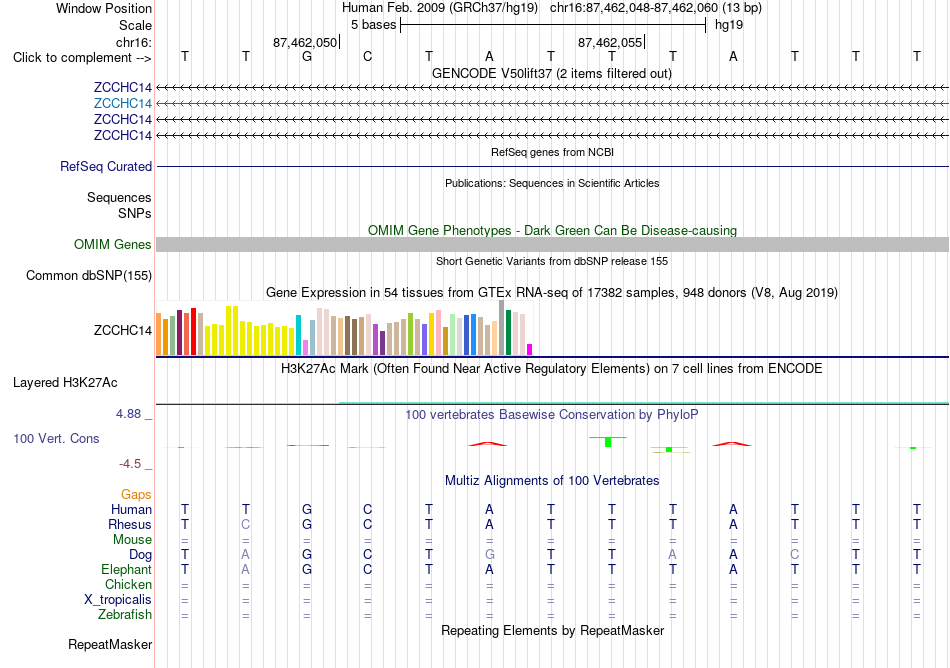Select the "chr16:" ruler label
Image resolution: width=950 pixels, height=668 pixels.
click(x=134, y=42)
